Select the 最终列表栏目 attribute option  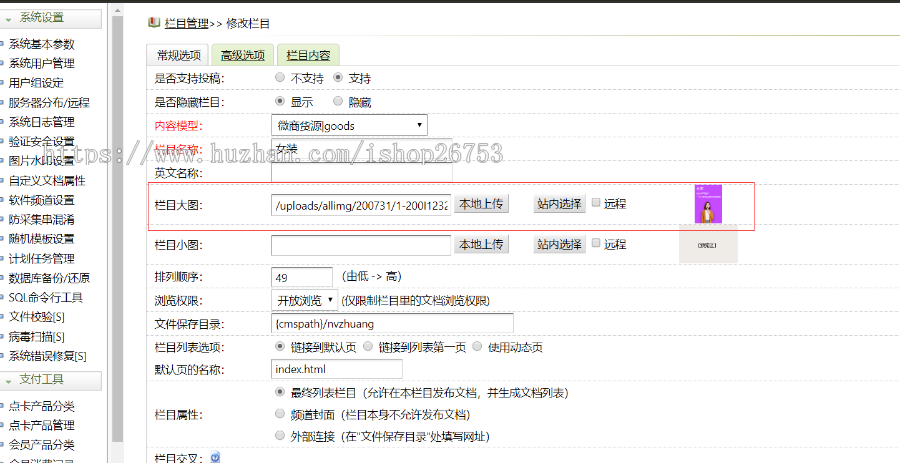point(280,392)
